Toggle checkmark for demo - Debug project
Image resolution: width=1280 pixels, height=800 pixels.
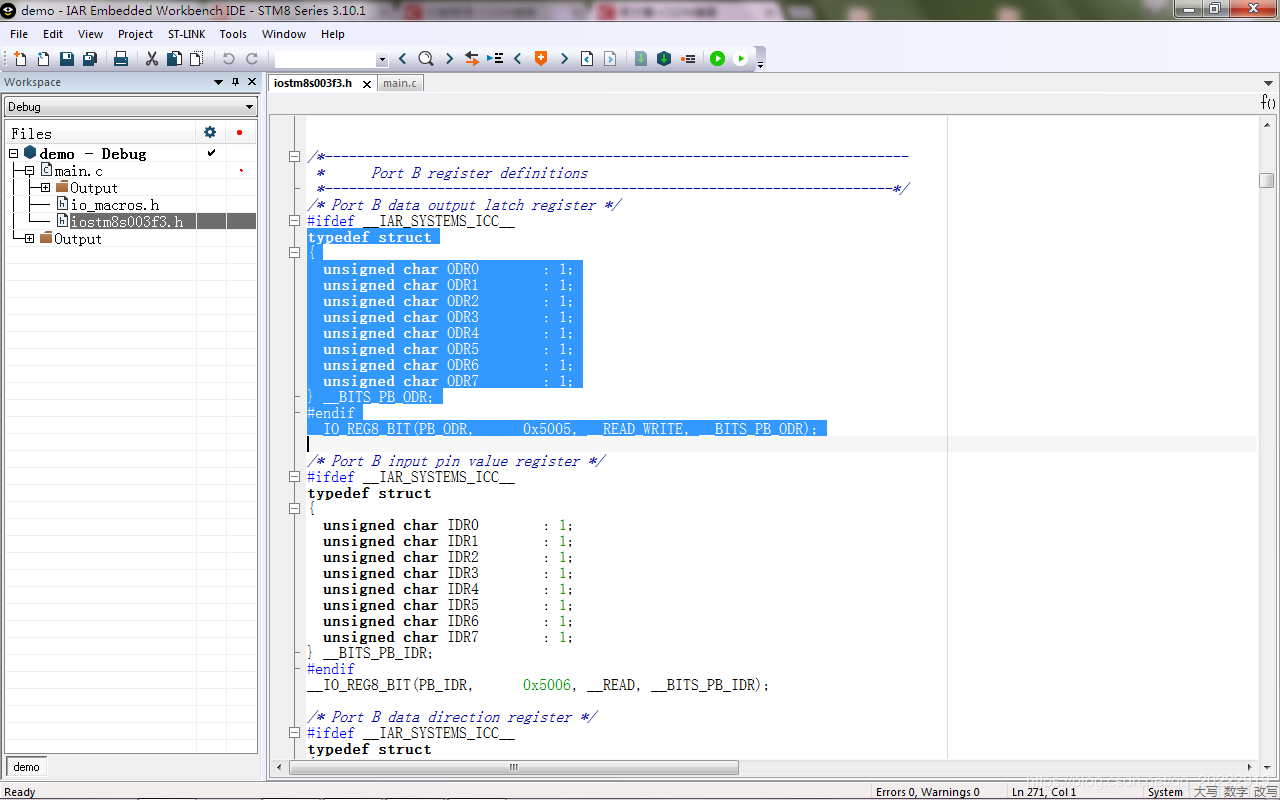click(211, 153)
